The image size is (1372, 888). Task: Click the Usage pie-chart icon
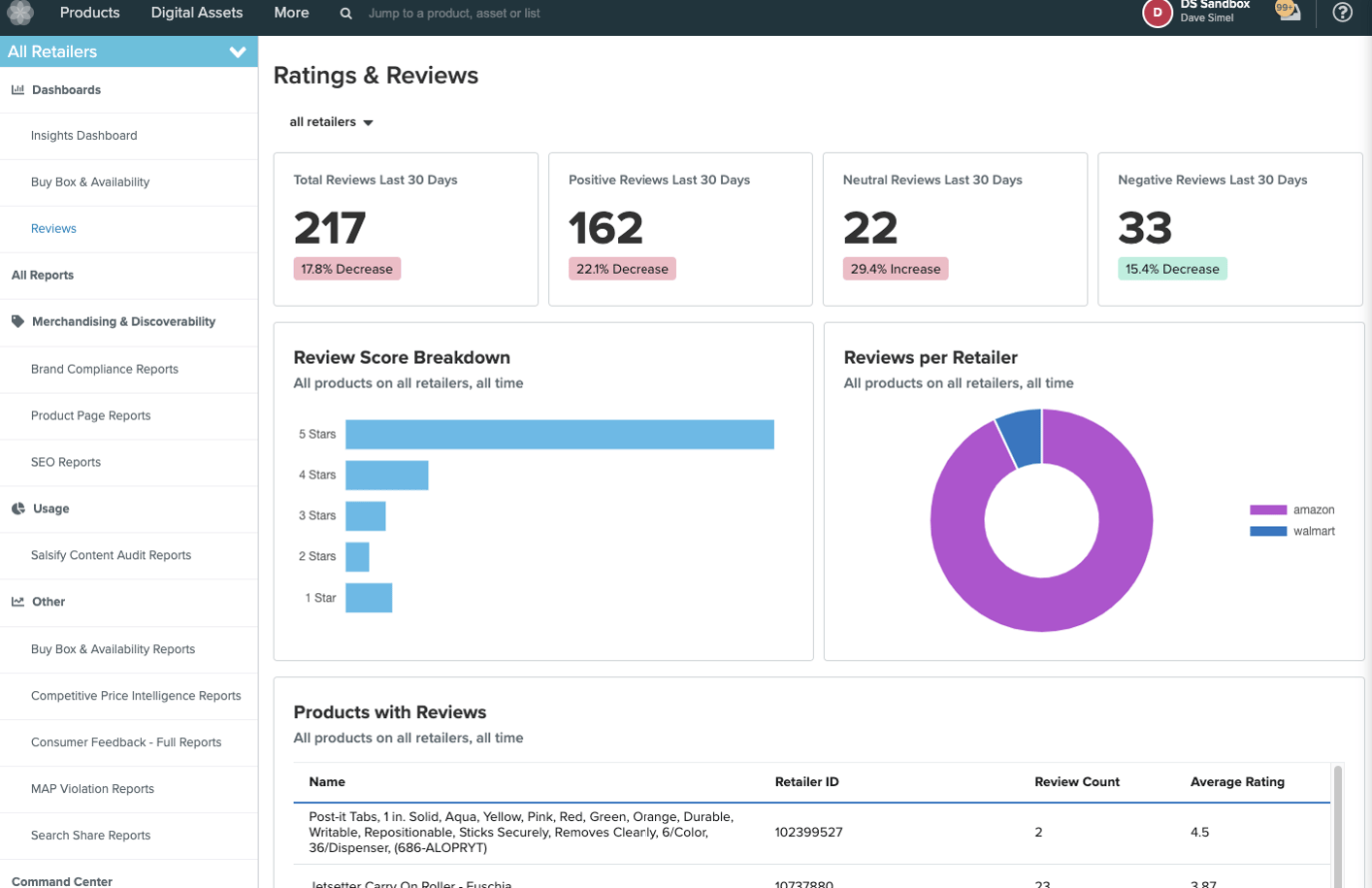[x=16, y=509]
